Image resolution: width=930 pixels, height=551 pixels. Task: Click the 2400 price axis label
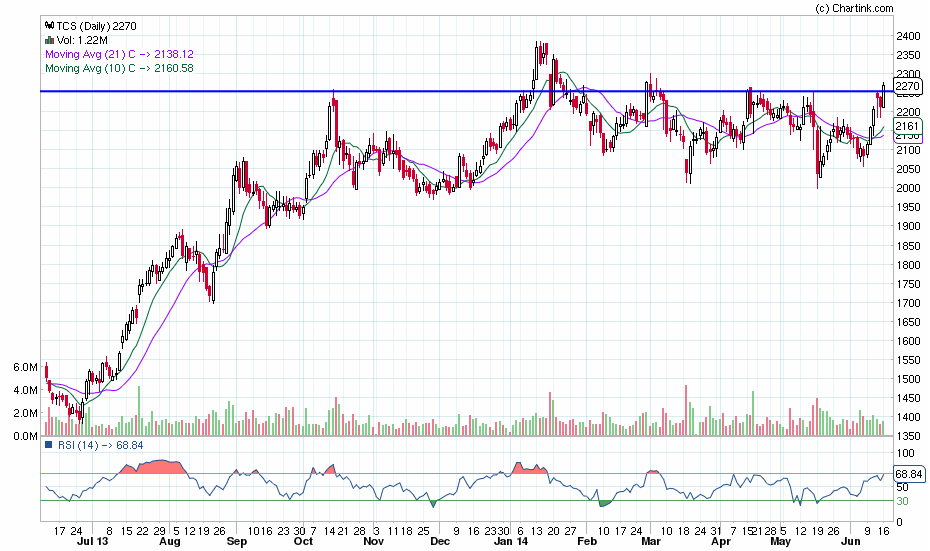pos(909,36)
